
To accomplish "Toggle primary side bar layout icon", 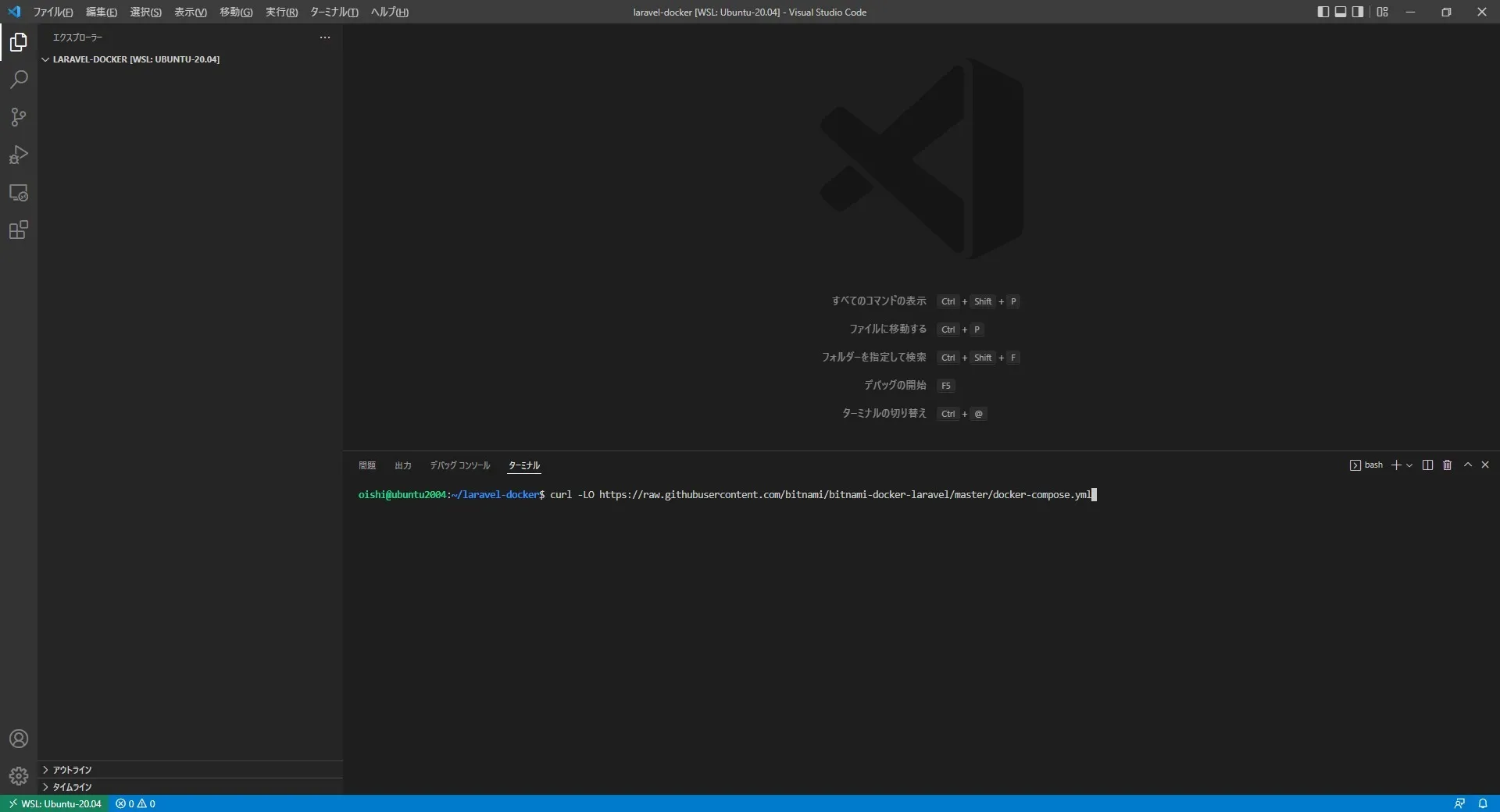I will click(1323, 12).
